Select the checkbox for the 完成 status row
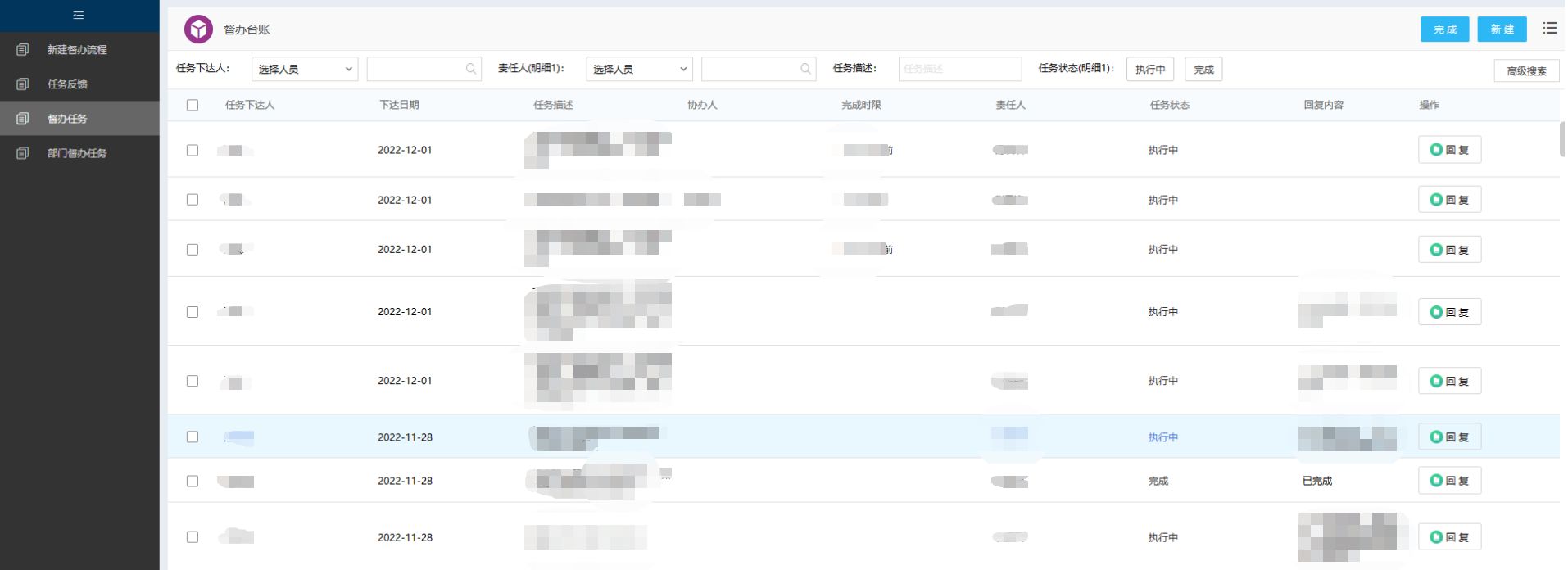 (x=193, y=482)
